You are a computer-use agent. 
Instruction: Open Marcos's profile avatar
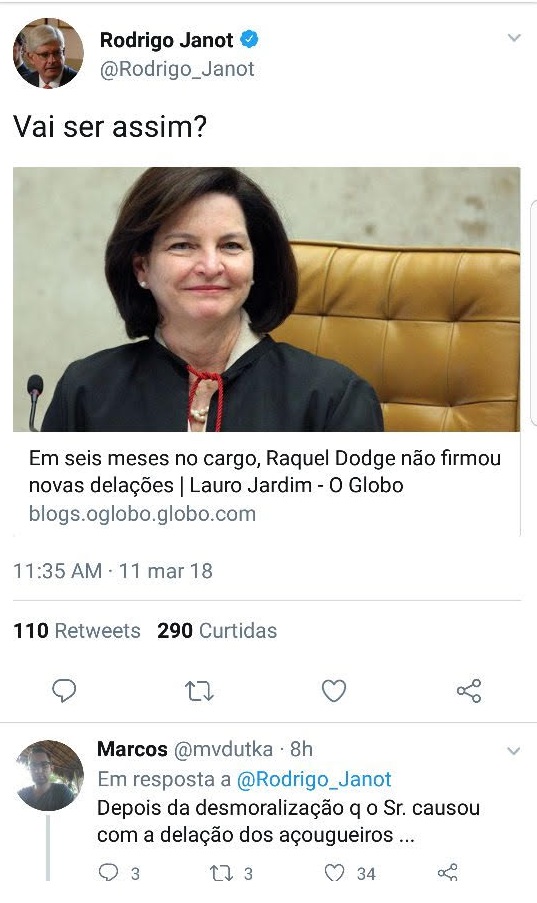[x=50, y=775]
